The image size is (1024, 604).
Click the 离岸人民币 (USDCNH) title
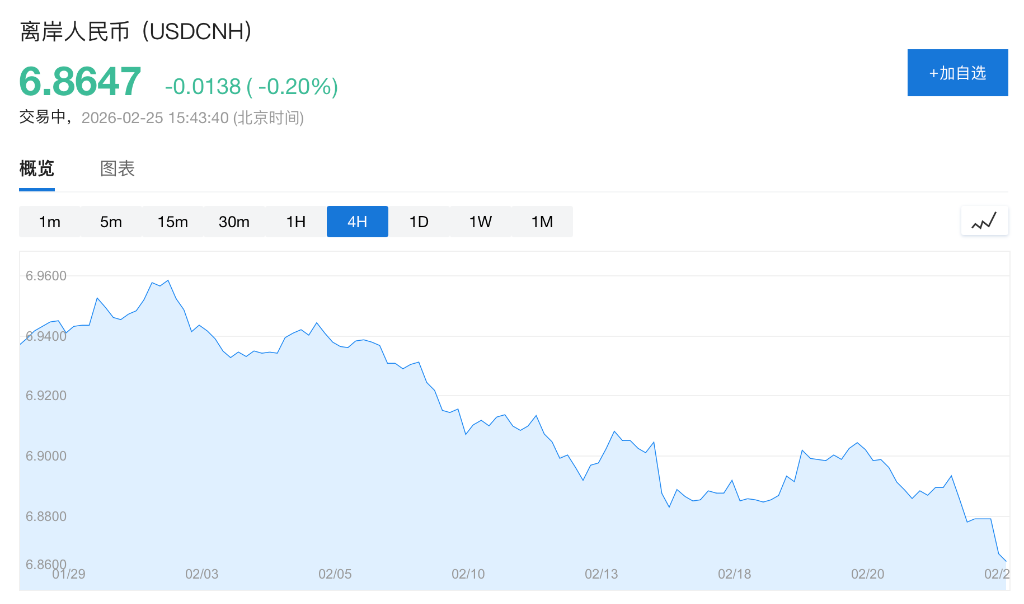coord(136,31)
